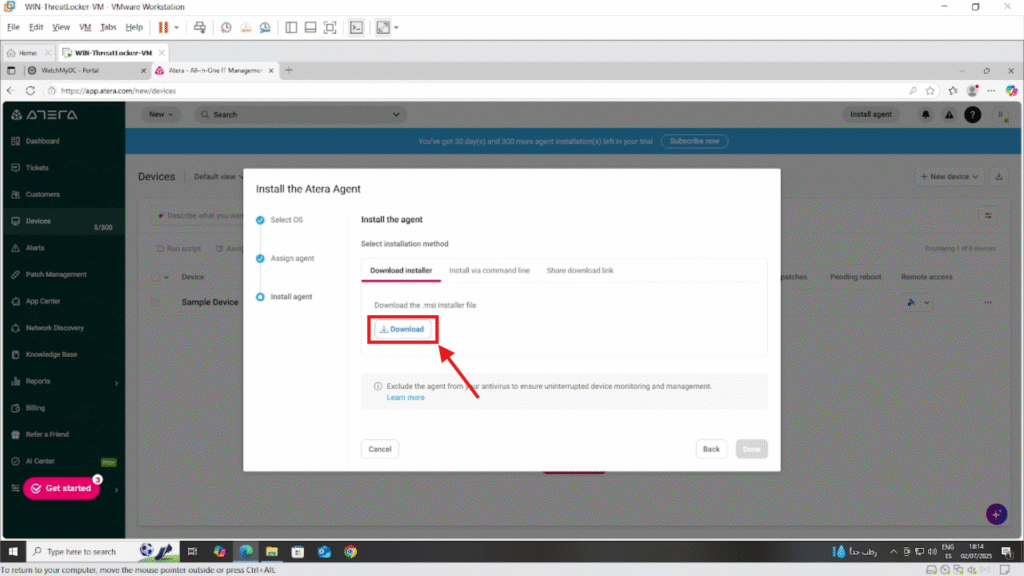Show hidden system tray icons
This screenshot has height=576, width=1024.
coord(893,552)
